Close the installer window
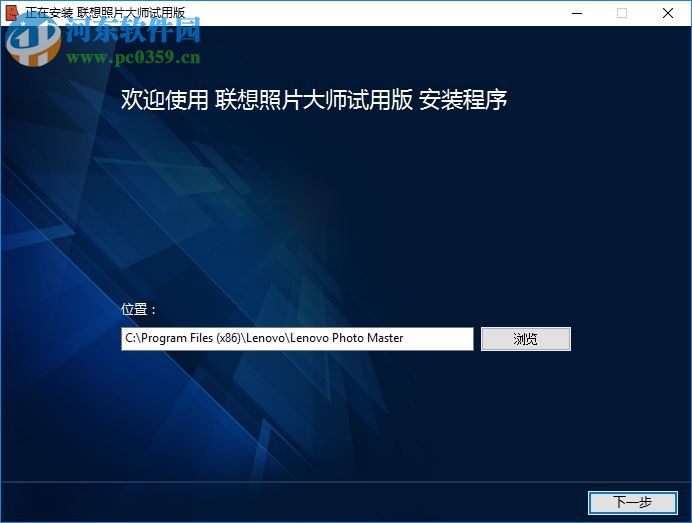This screenshot has width=692, height=523. 668,13
